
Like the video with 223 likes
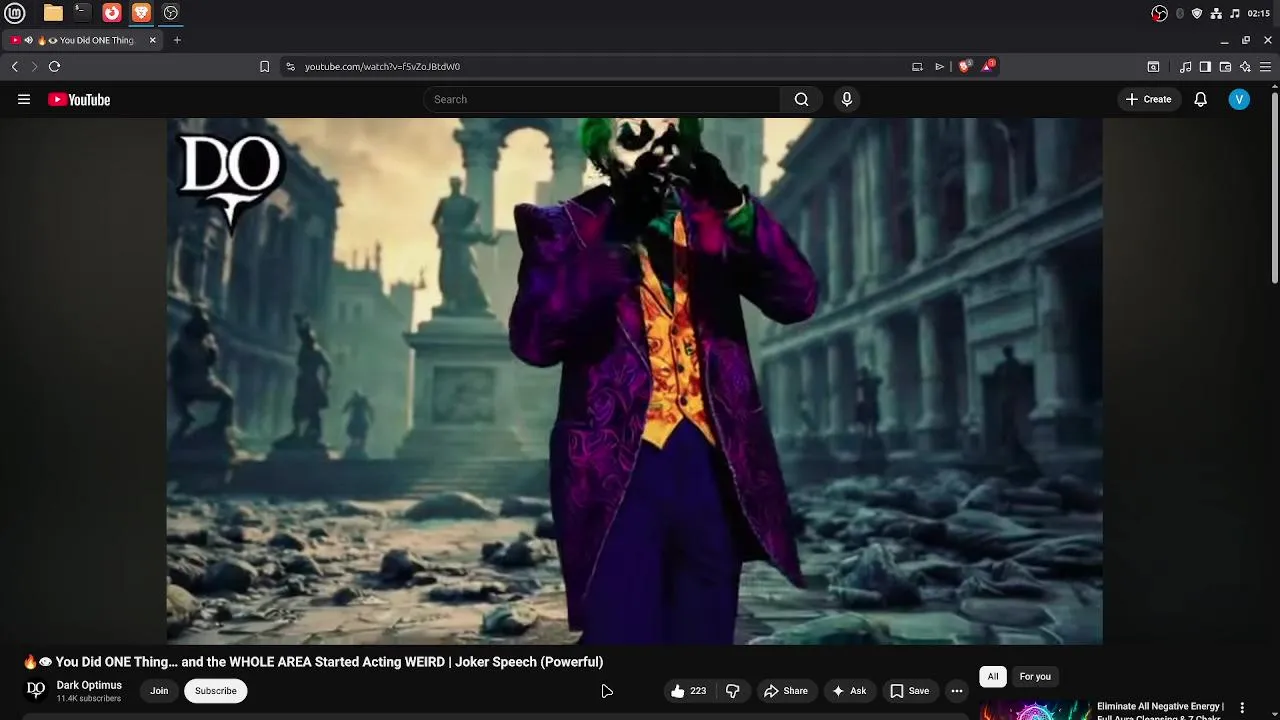[x=688, y=691]
